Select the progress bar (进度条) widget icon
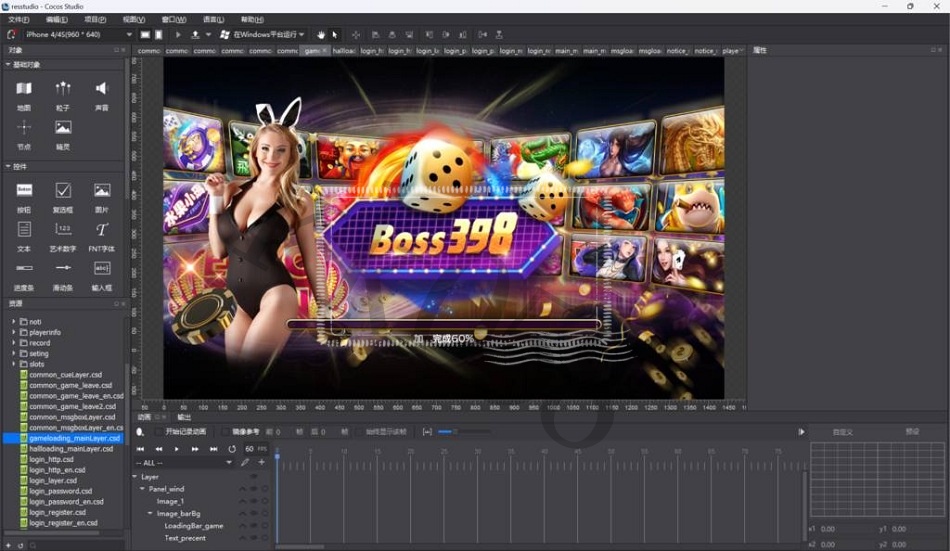This screenshot has height=551, width=950. point(24,267)
